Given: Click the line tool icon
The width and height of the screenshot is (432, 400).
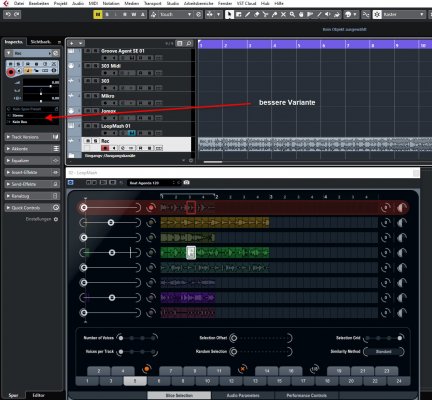Looking at the screenshot, I should pos(319,14).
